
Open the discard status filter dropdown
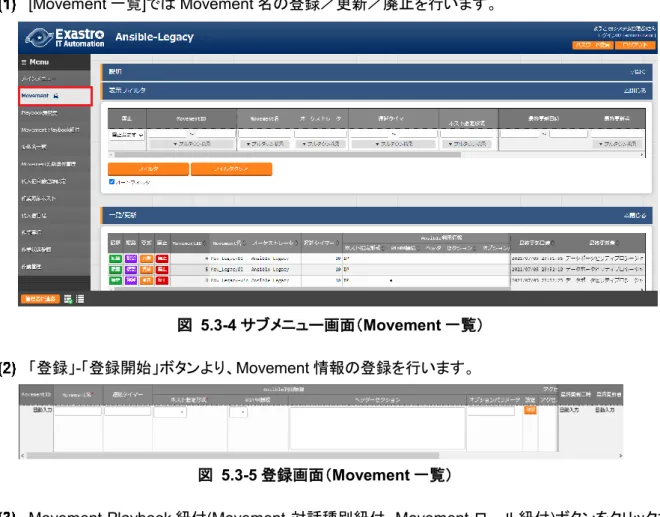click(127, 135)
